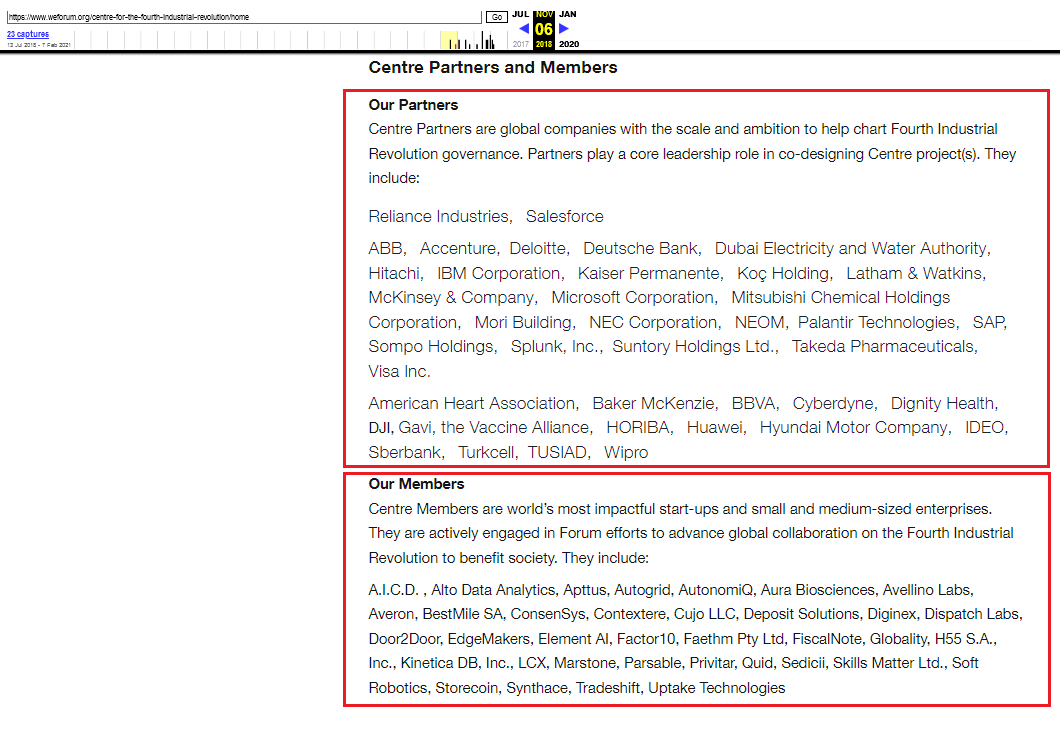
Task: Click the IBM Corporation partner name
Action: point(498,273)
